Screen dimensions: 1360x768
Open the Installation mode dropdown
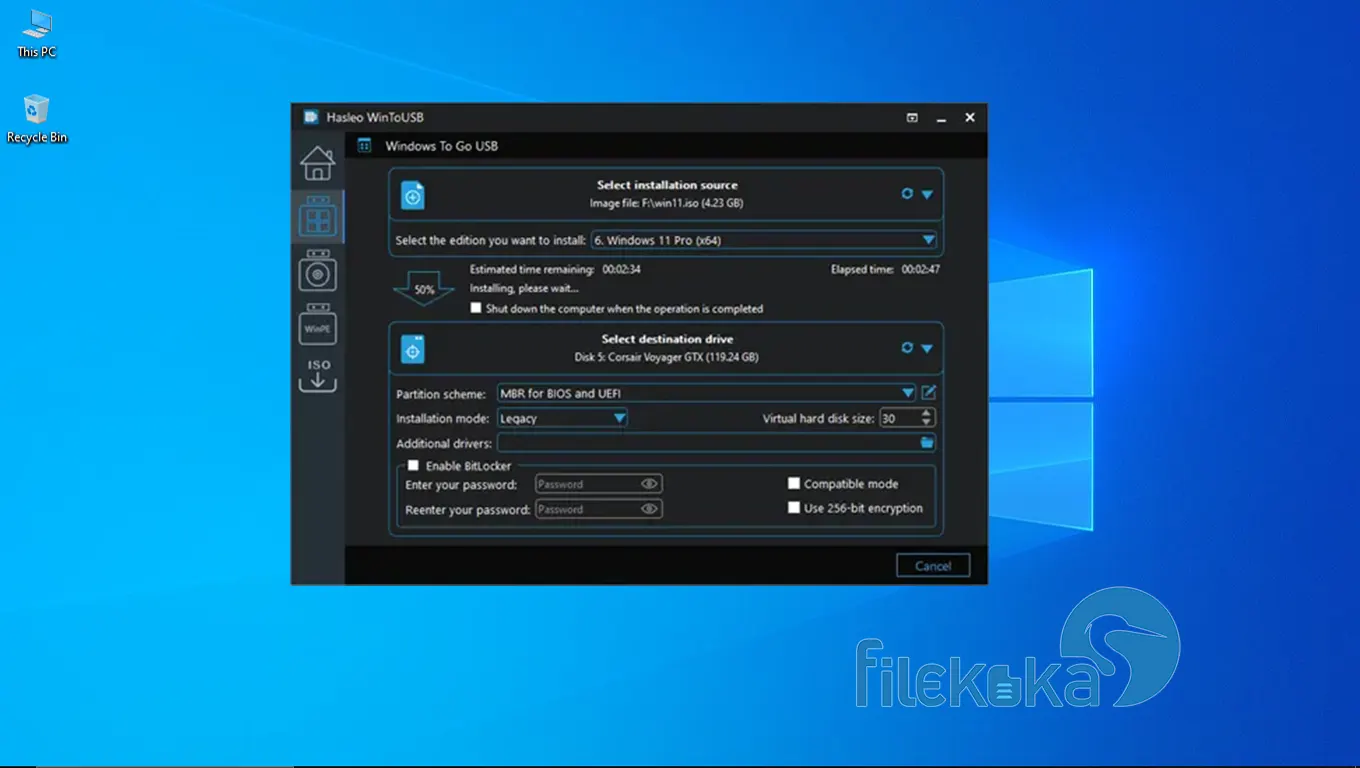(x=562, y=418)
